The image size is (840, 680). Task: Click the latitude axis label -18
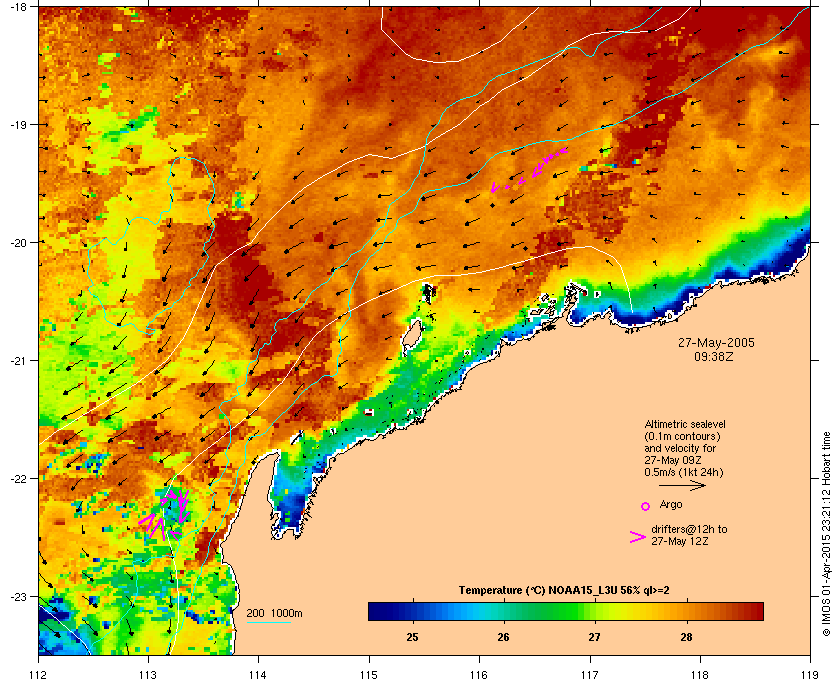[x=19, y=7]
